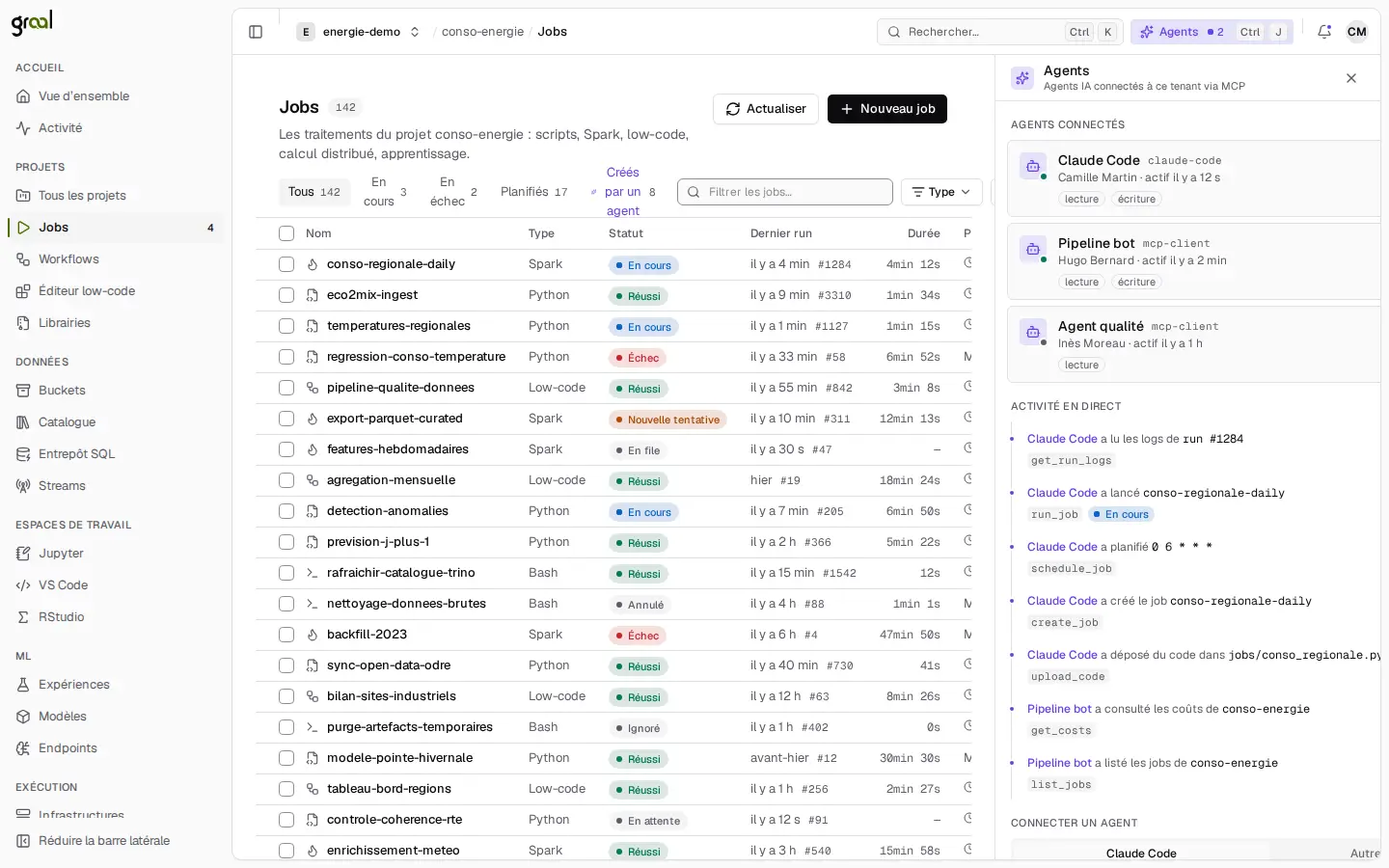
Task: Select the En échec 2 tab
Action: point(453,192)
